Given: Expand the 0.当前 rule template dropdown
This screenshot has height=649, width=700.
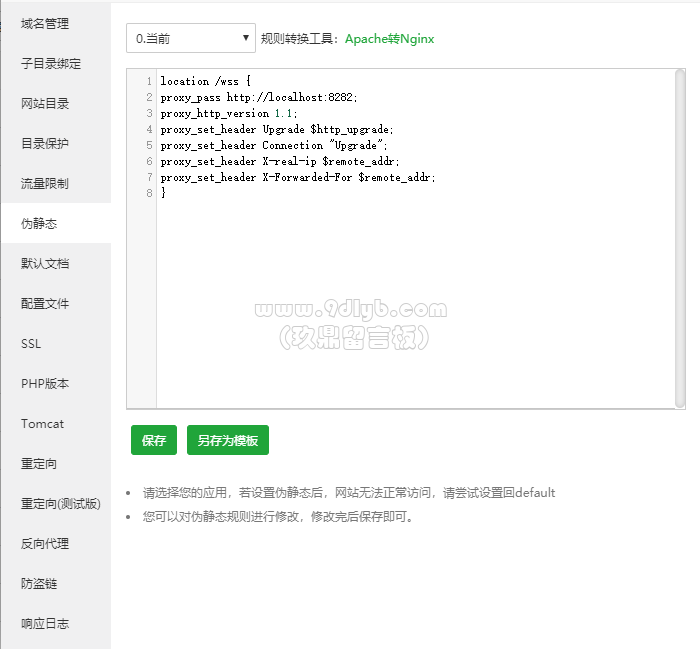Looking at the screenshot, I should pos(191,38).
